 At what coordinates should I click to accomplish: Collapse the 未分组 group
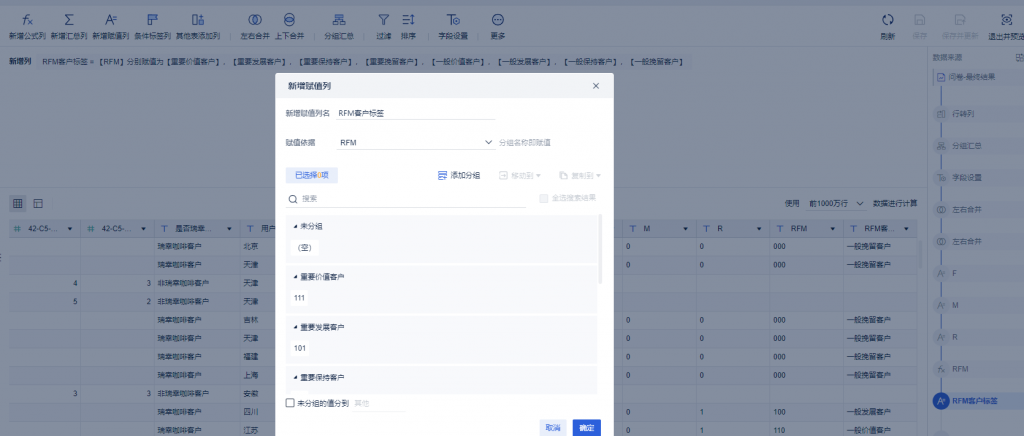(295, 226)
